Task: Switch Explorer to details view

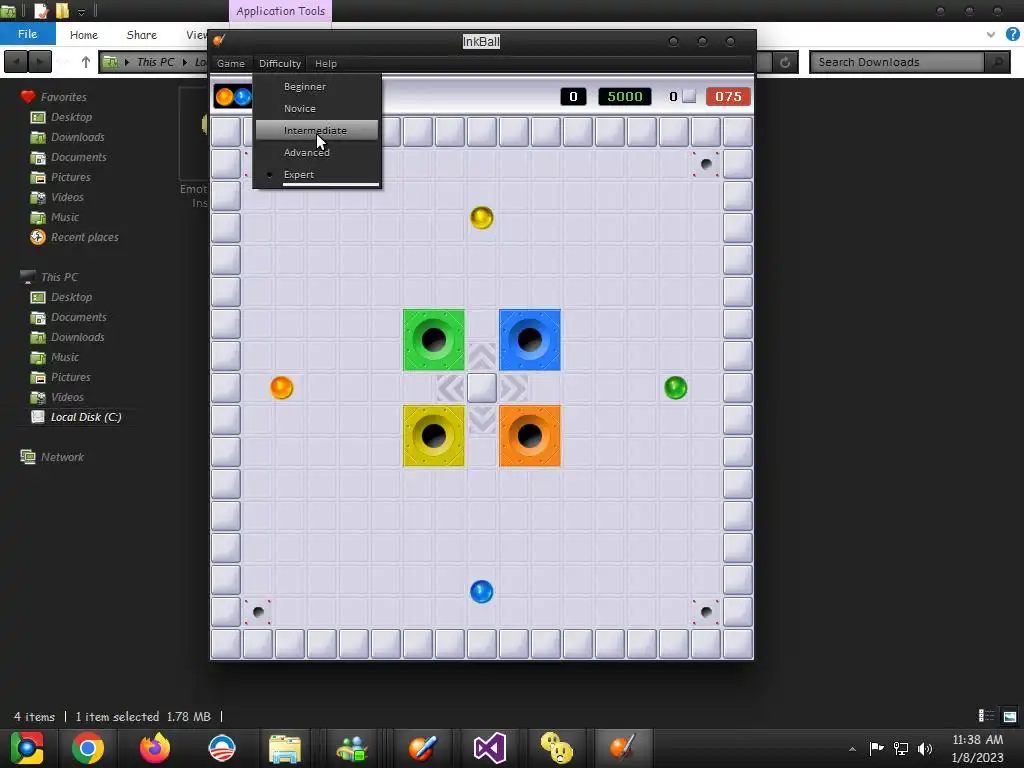Action: 986,716
